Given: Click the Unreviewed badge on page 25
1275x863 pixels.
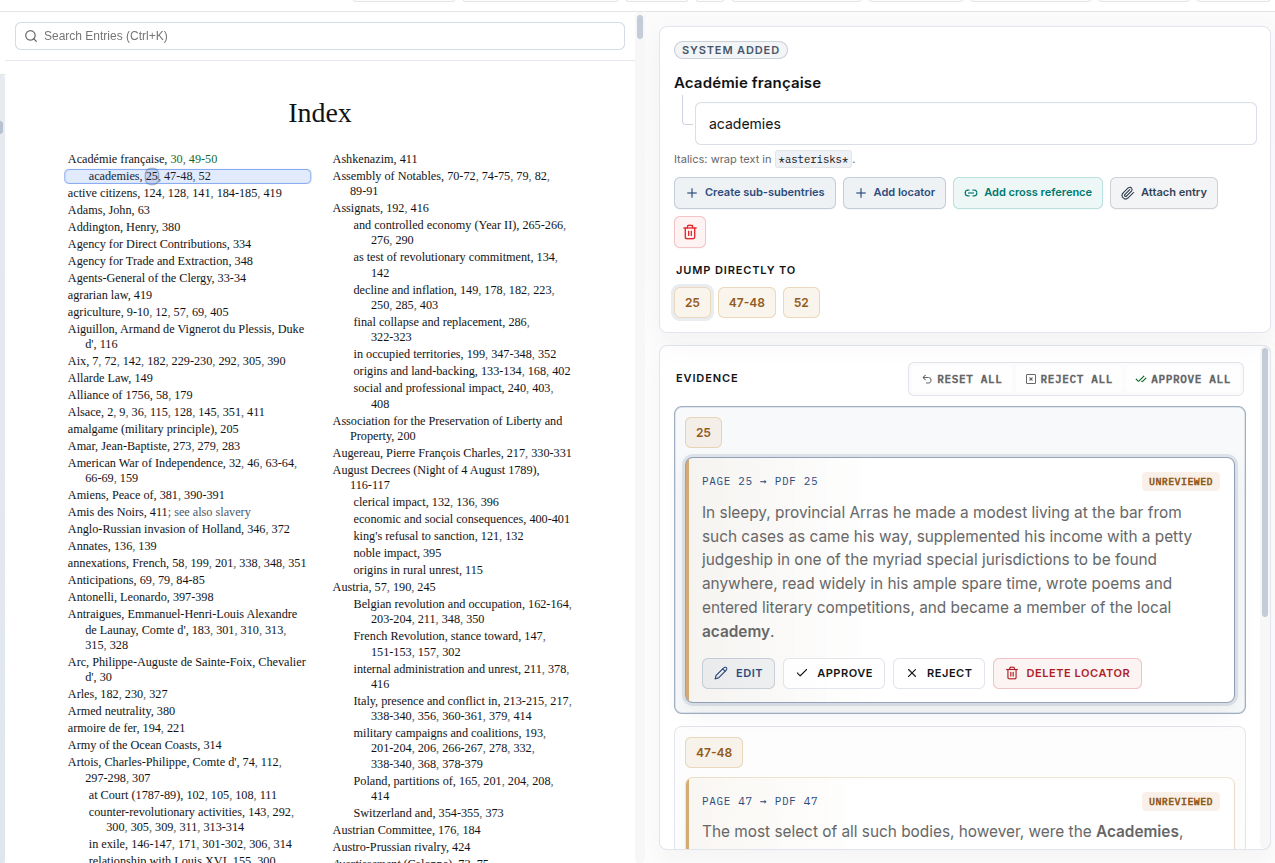Looking at the screenshot, I should pos(1180,482).
